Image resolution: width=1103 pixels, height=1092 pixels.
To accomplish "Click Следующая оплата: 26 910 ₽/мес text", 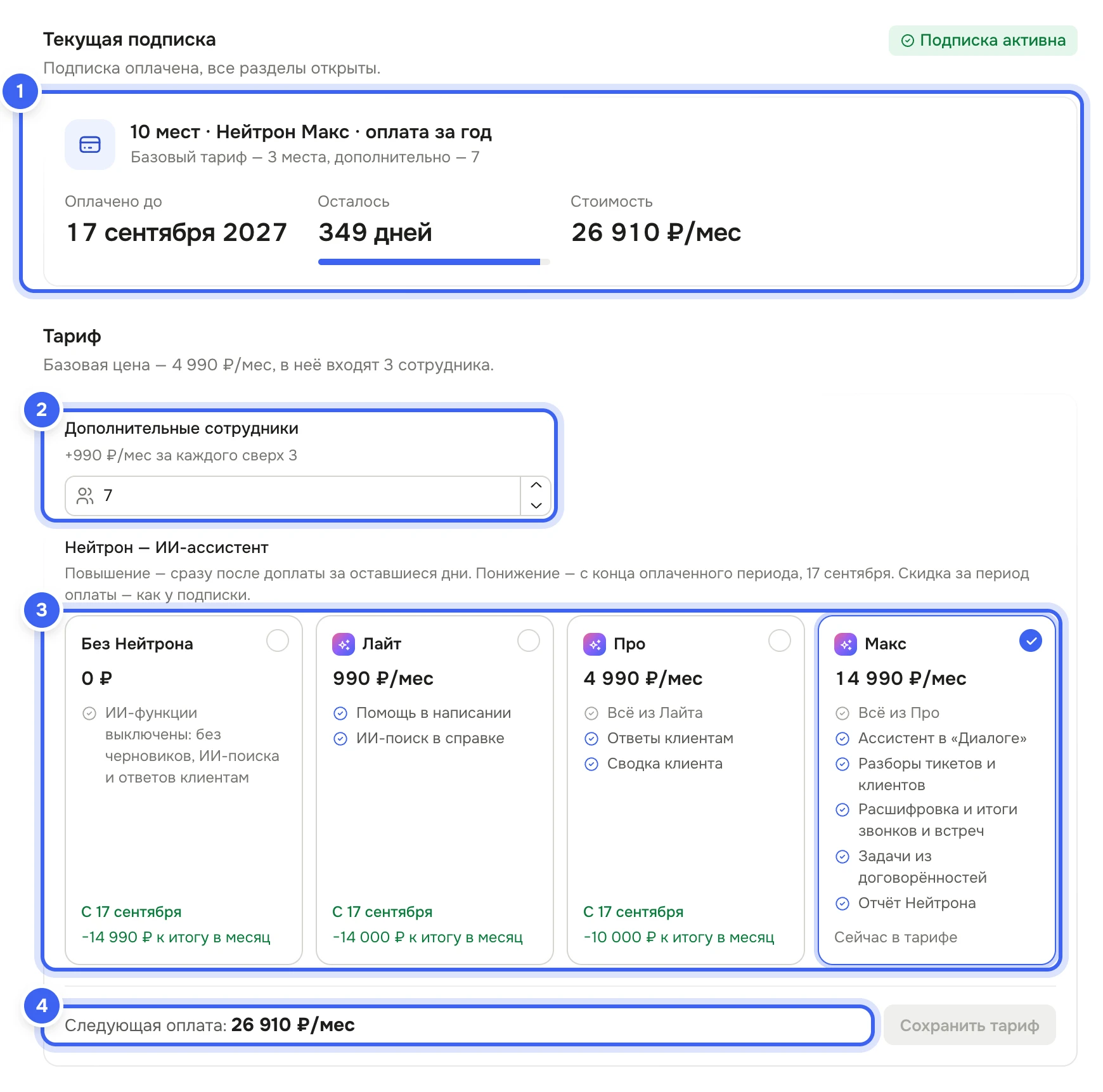I will tap(210, 1025).
